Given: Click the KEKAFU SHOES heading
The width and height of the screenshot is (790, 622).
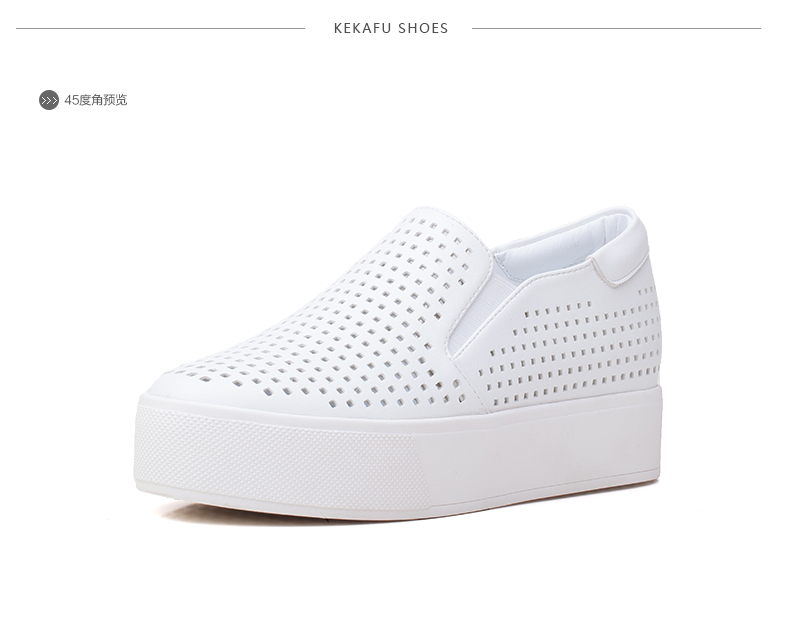Looking at the screenshot, I should click(391, 28).
